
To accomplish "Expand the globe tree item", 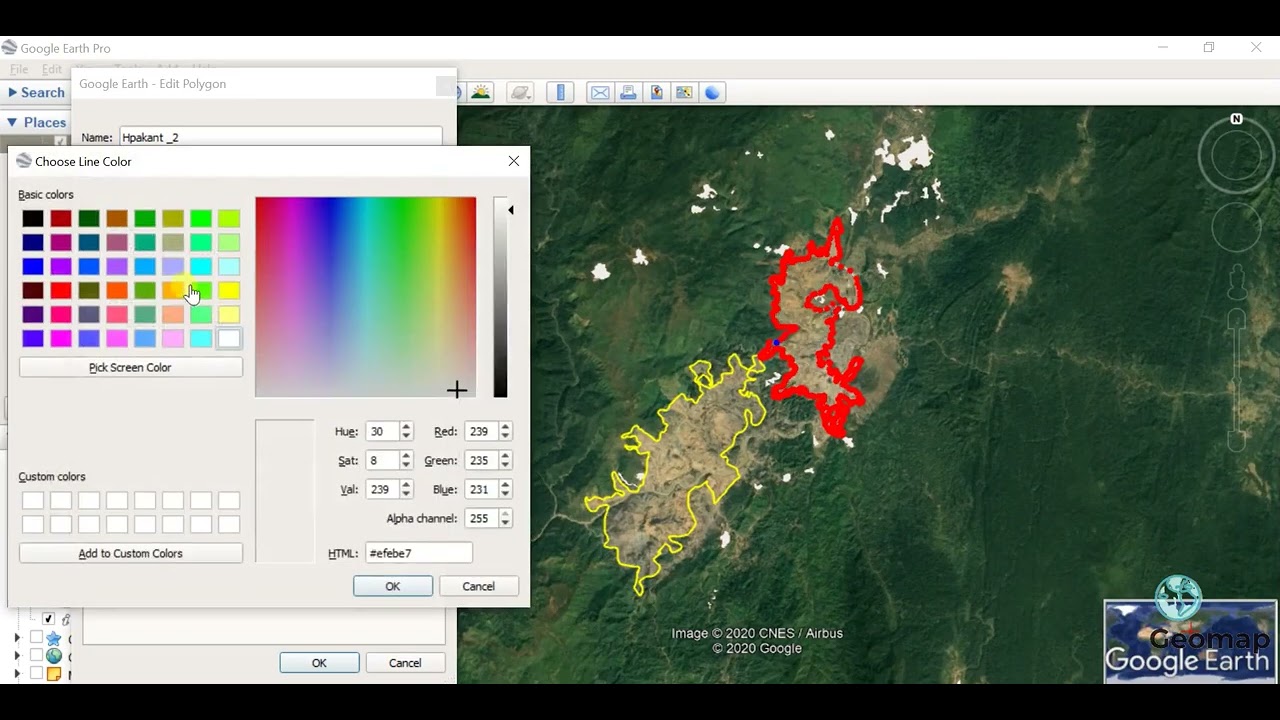I will coord(17,656).
